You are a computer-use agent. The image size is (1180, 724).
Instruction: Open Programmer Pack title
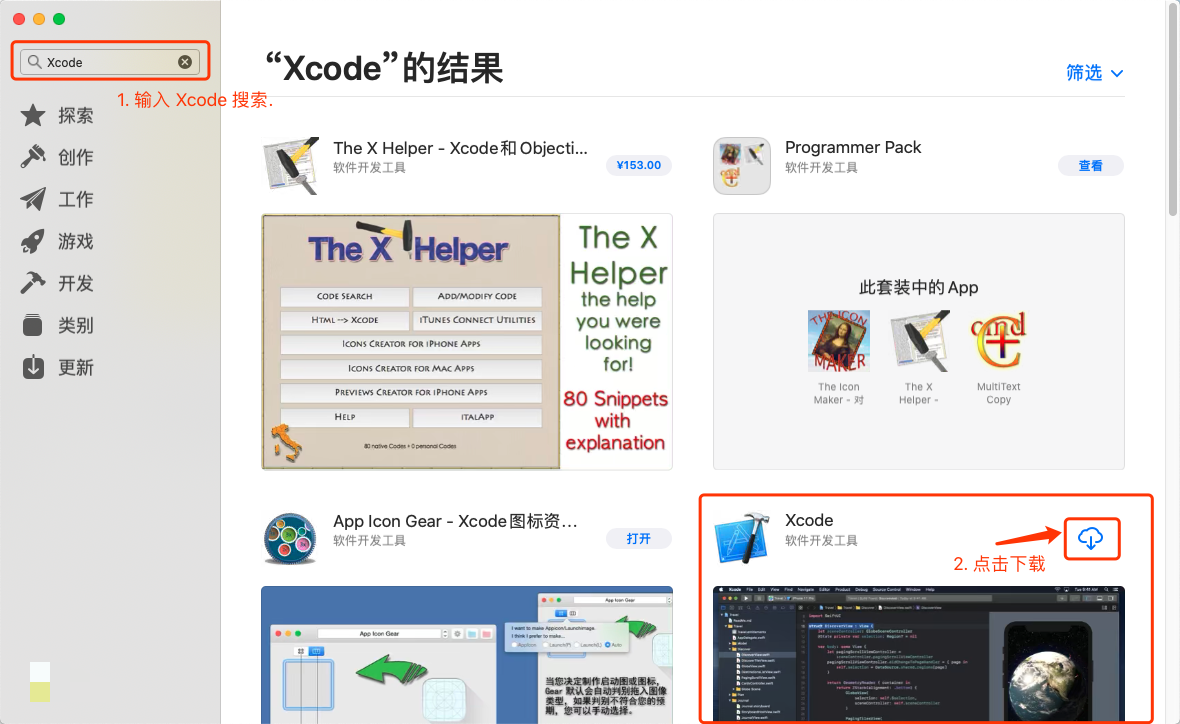853,148
